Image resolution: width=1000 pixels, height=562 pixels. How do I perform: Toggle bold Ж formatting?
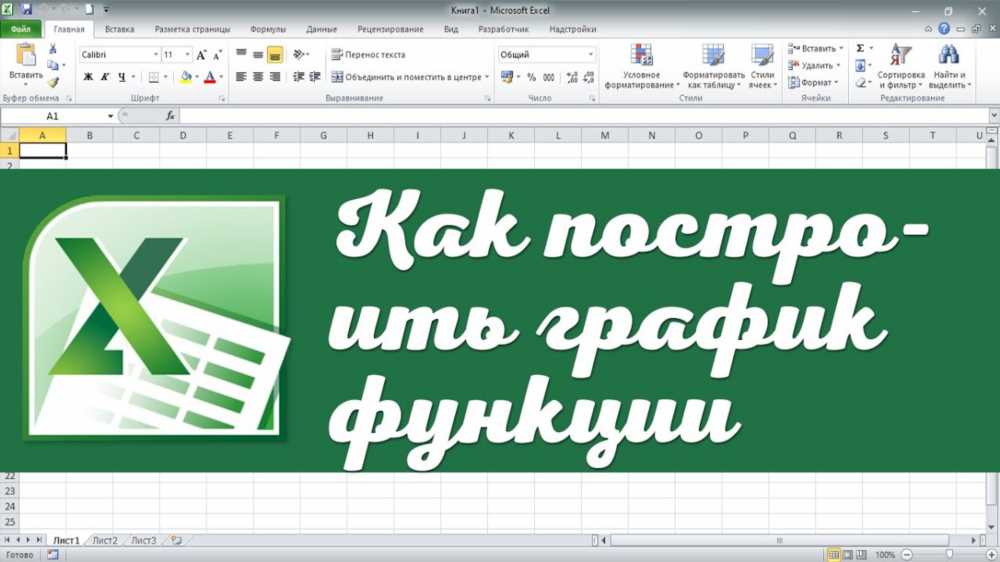(89, 77)
